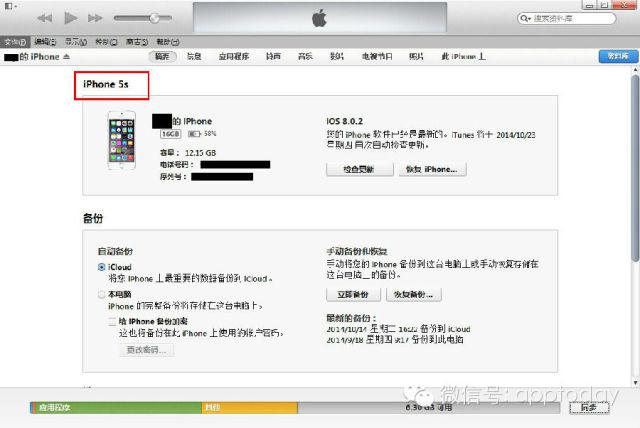
Task: Click the 更改密码... button
Action: coord(147,350)
